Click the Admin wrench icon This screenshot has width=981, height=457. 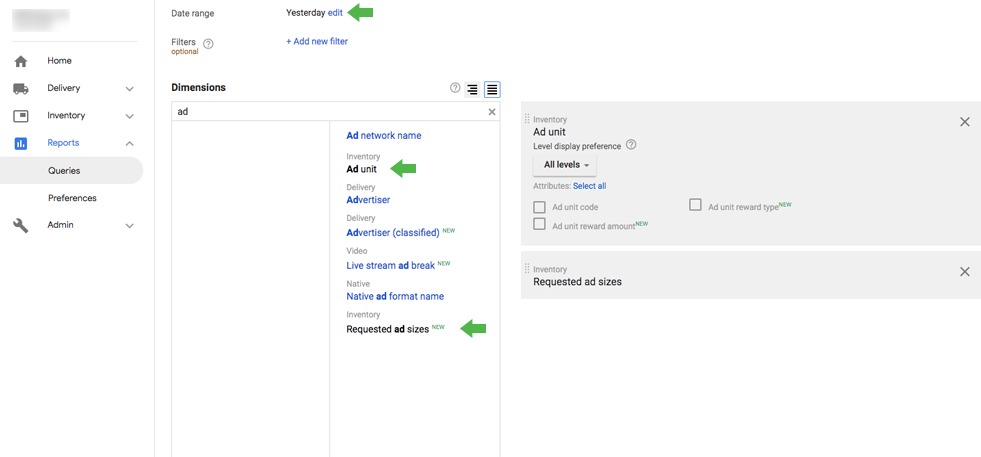point(21,225)
